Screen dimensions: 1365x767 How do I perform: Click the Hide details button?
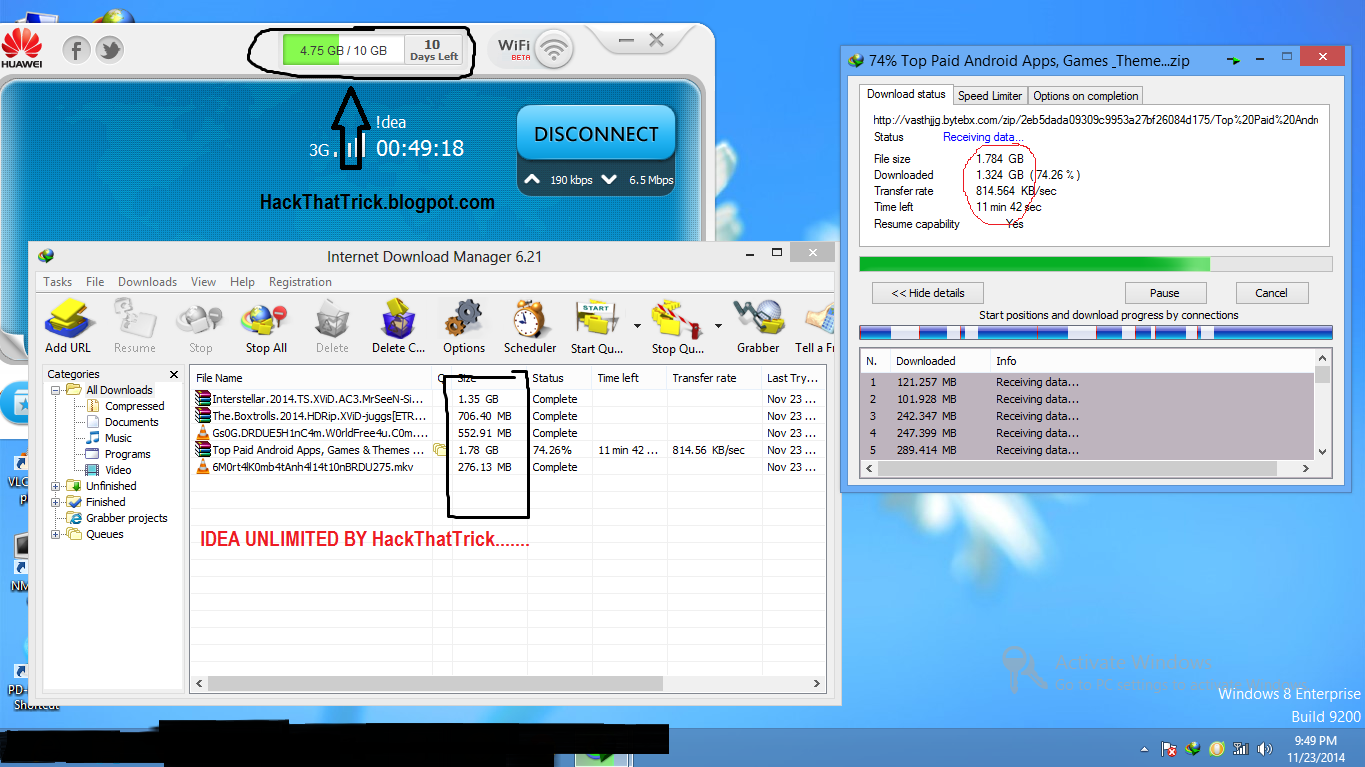(928, 293)
